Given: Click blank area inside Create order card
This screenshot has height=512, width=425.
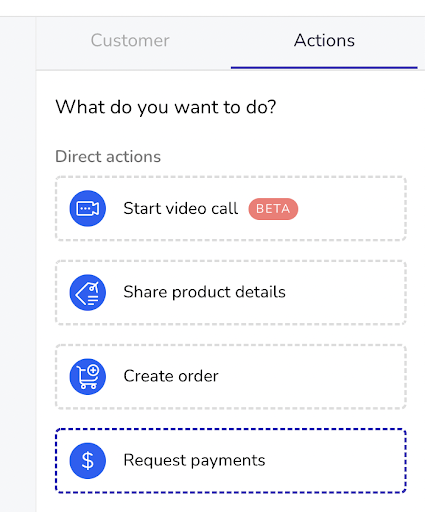Looking at the screenshot, I should [x=312, y=376].
